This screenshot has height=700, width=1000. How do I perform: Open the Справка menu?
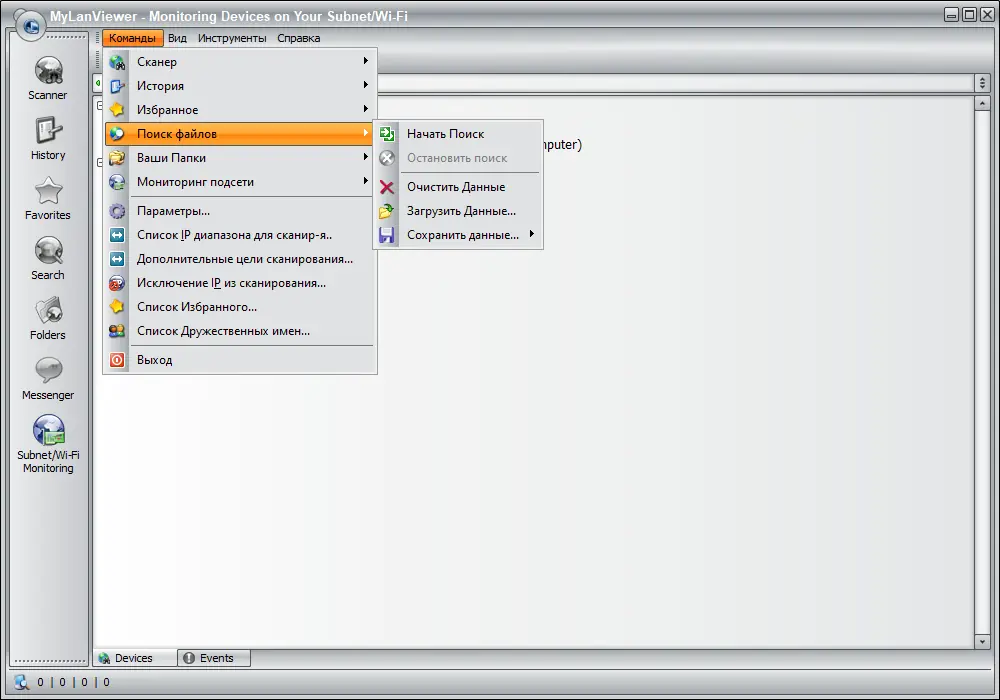[298, 38]
